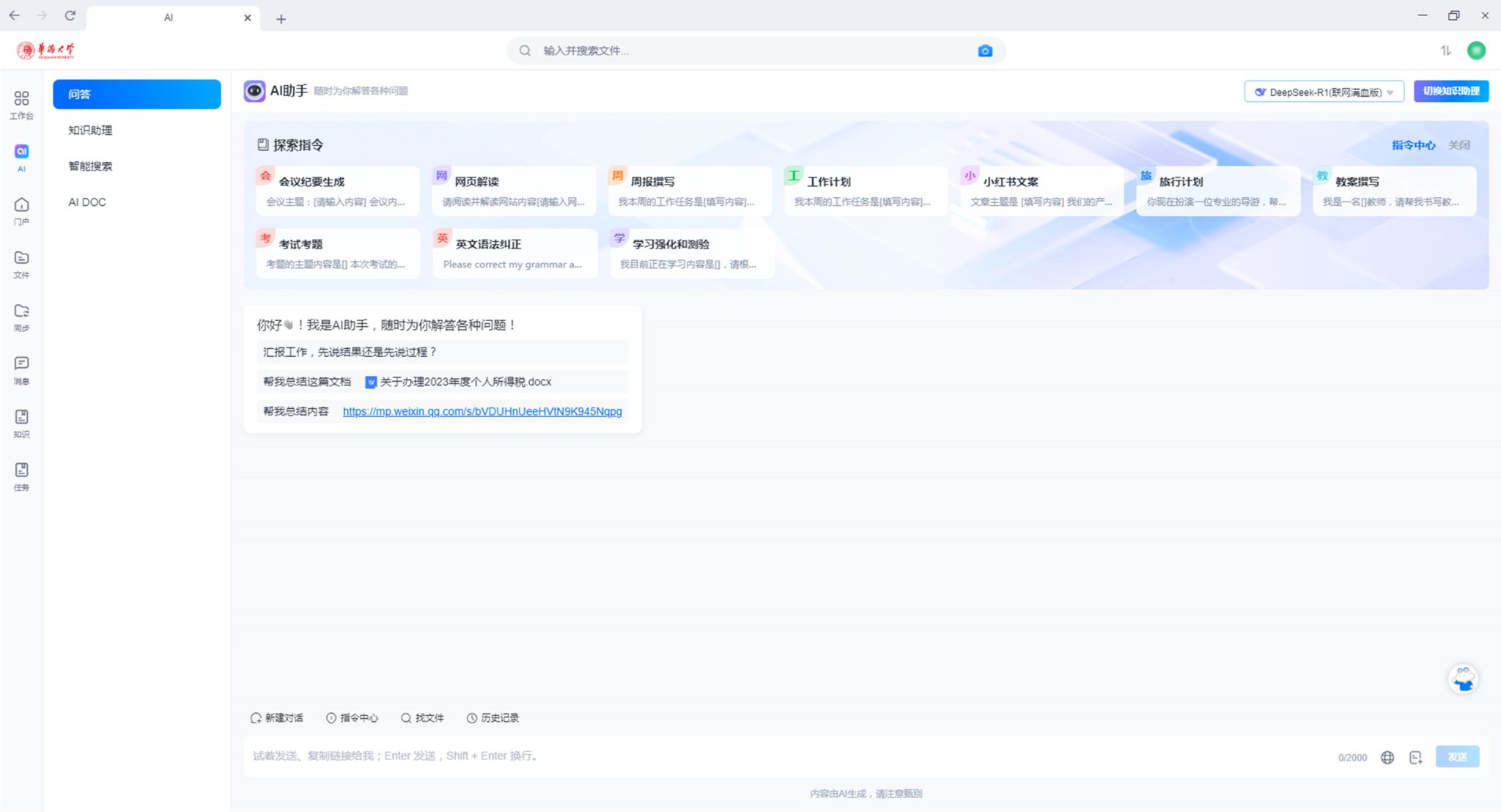Select the 会议纪要生成 command card

[x=337, y=191]
